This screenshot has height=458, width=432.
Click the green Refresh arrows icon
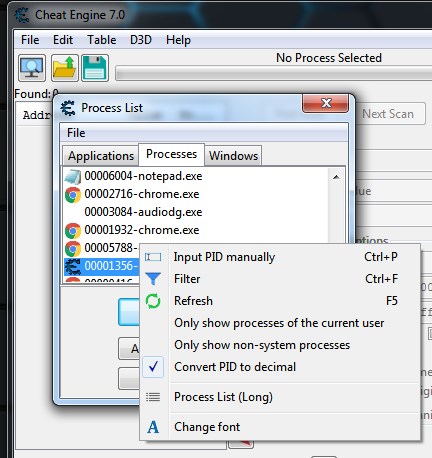click(x=153, y=301)
